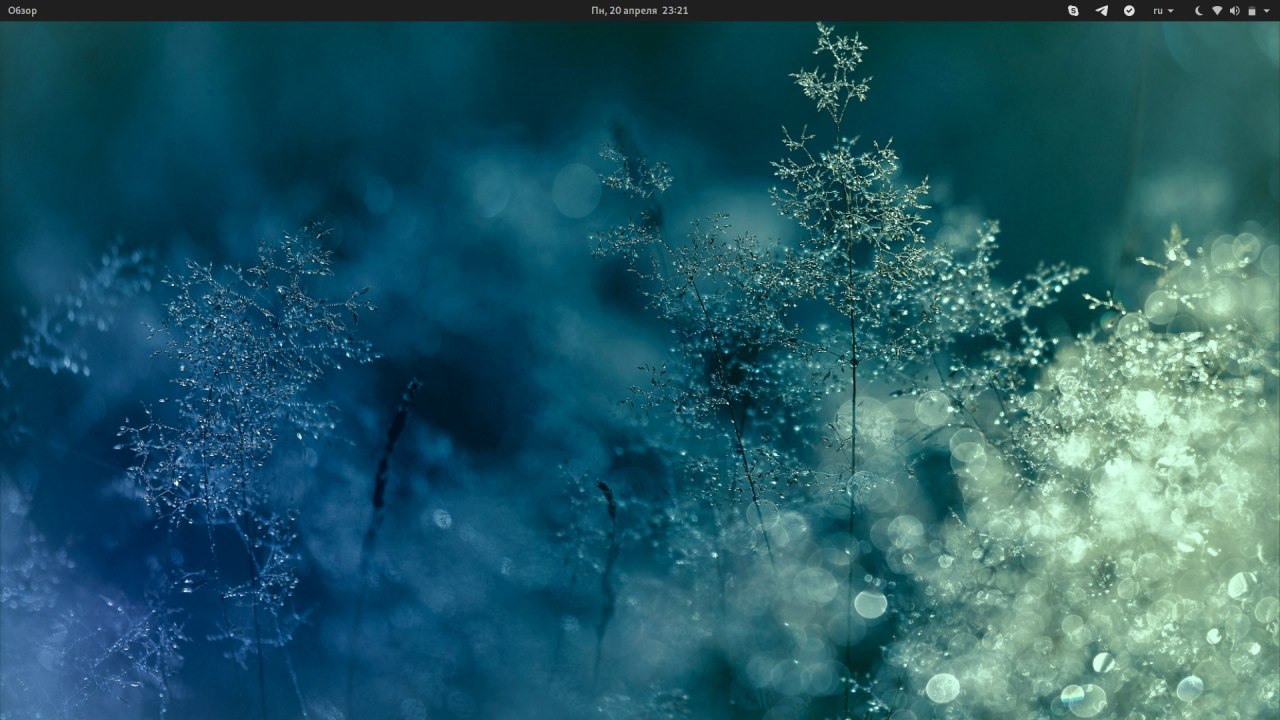
Task: Open the ru keyboard layout dropdown
Action: (x=1163, y=11)
